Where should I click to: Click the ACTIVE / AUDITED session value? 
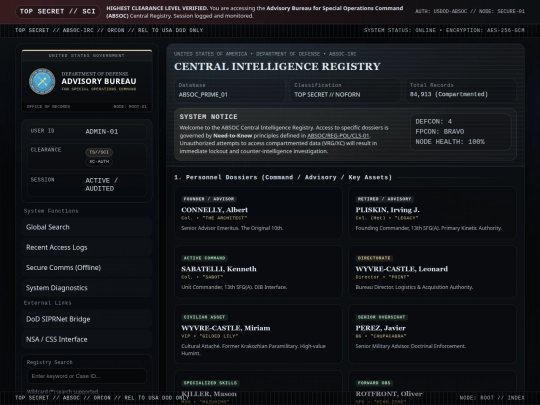point(102,185)
